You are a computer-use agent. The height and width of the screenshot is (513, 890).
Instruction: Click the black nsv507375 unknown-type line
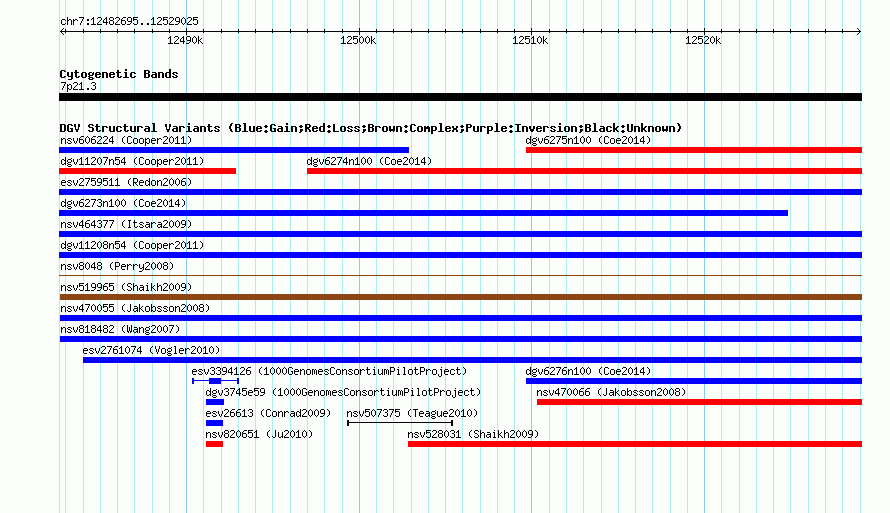[x=400, y=423]
